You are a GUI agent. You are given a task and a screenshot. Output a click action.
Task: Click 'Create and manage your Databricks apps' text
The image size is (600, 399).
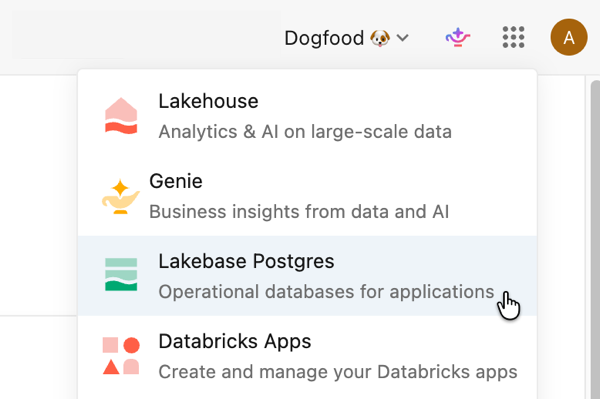338,372
